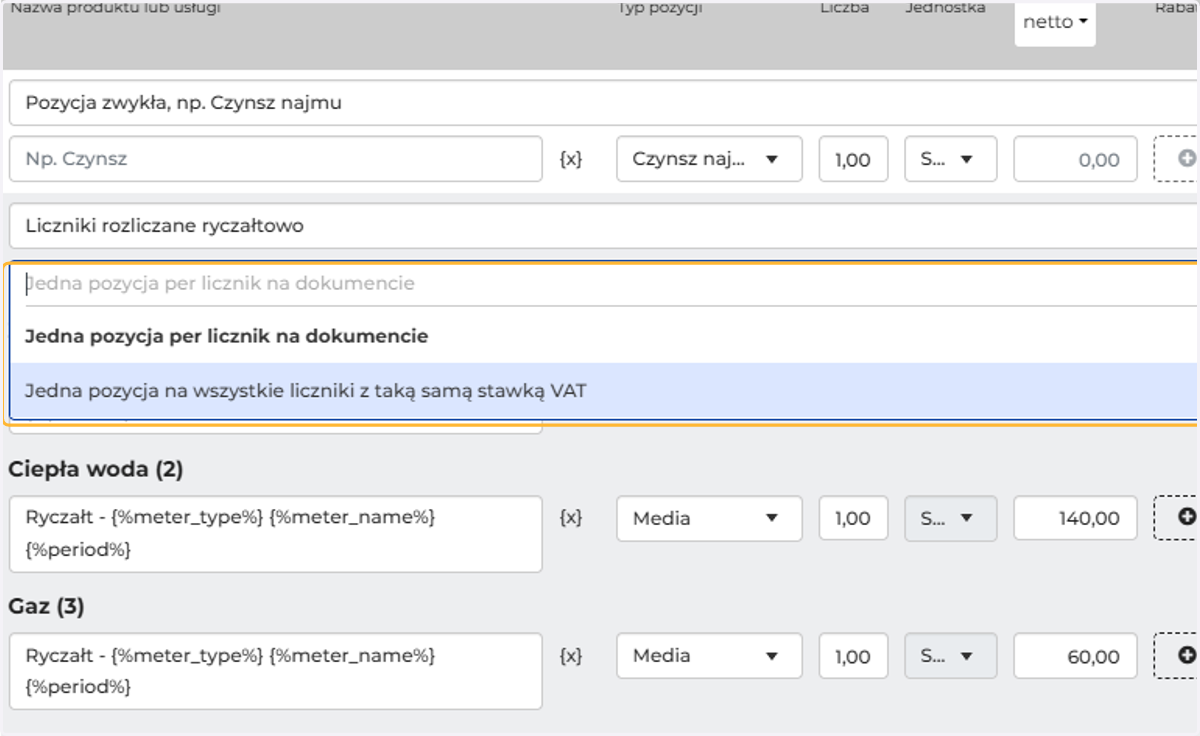Open the 'Czynsz naj...' position type dropdown
The height and width of the screenshot is (736, 1200).
(x=709, y=159)
